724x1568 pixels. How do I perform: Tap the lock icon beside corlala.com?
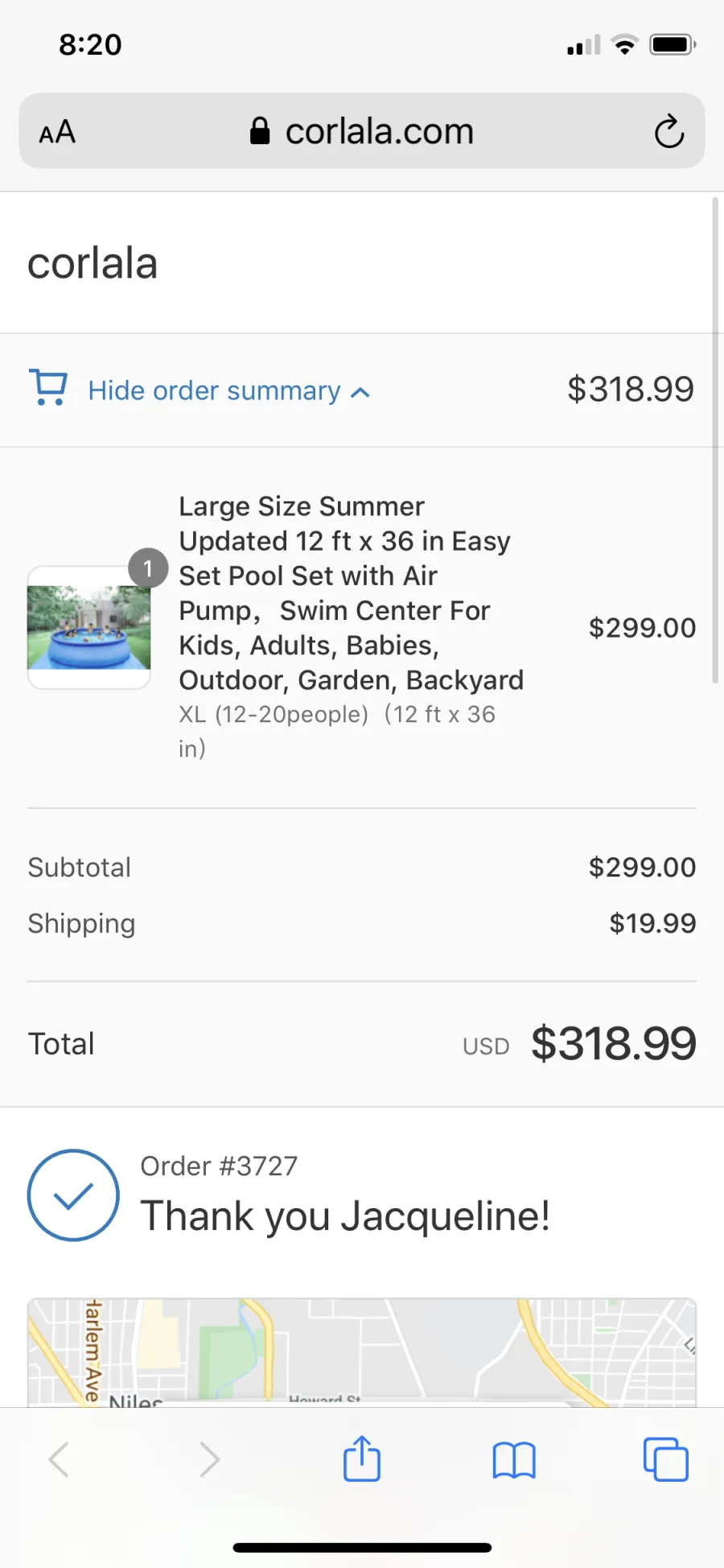pos(259,130)
